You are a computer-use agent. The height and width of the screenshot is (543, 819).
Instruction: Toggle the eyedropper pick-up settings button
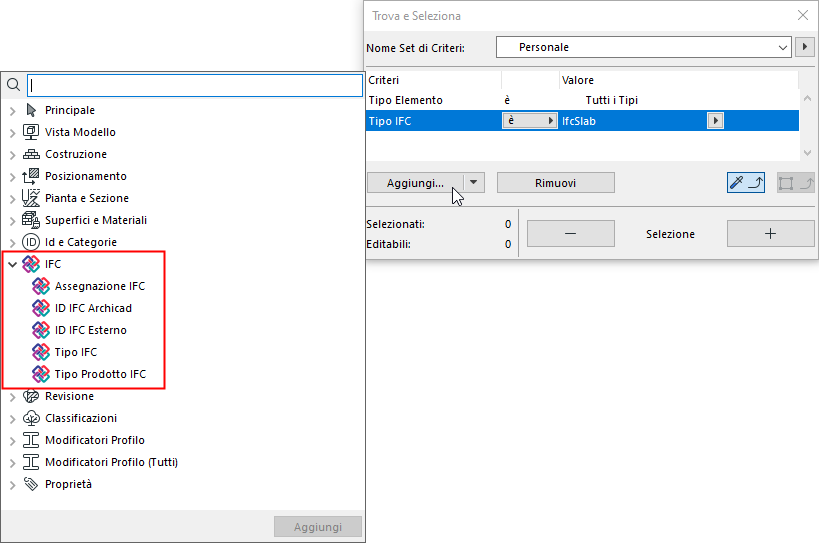pos(746,183)
